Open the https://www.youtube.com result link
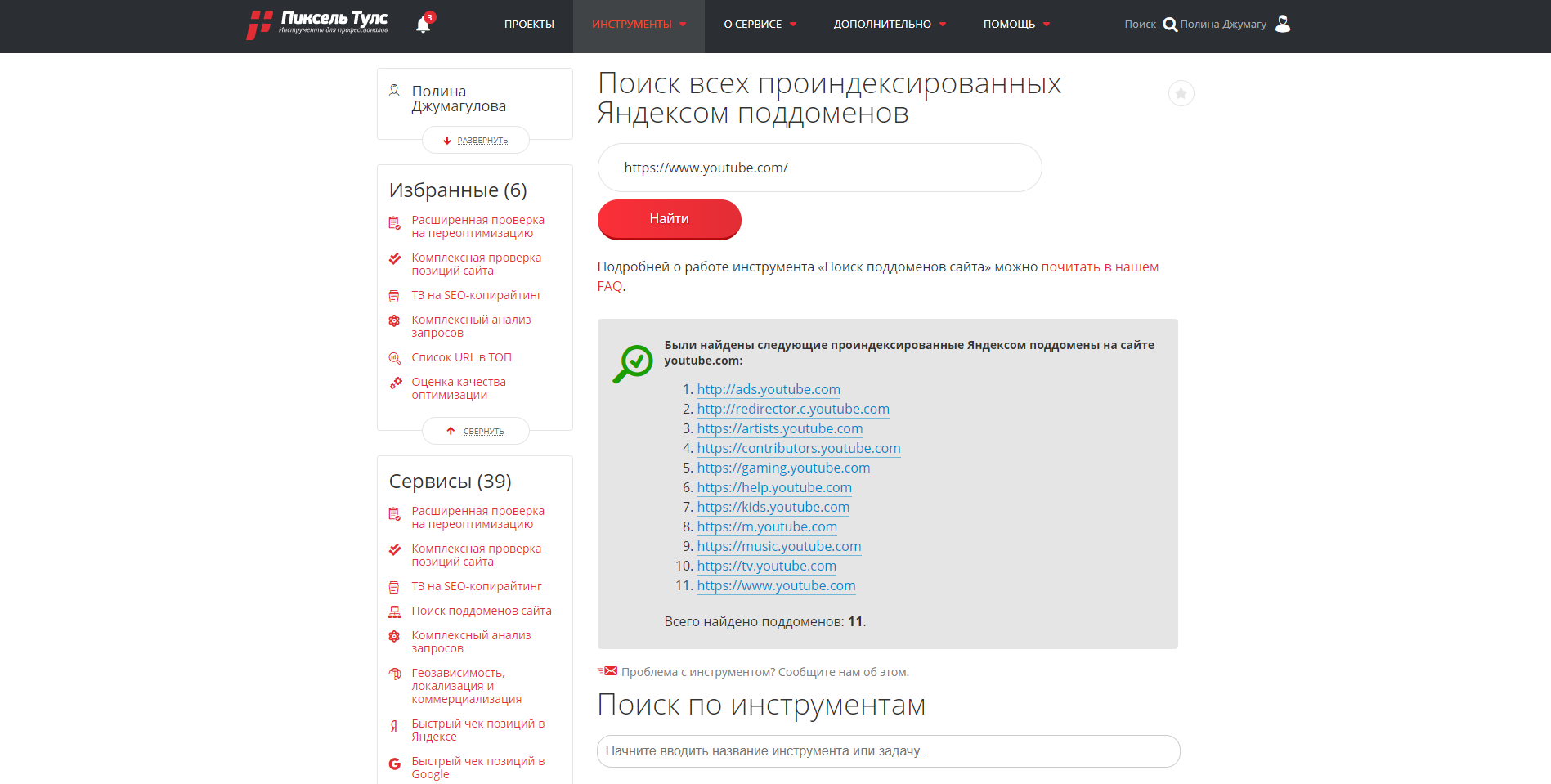Image resolution: width=1551 pixels, height=784 pixels. click(776, 585)
